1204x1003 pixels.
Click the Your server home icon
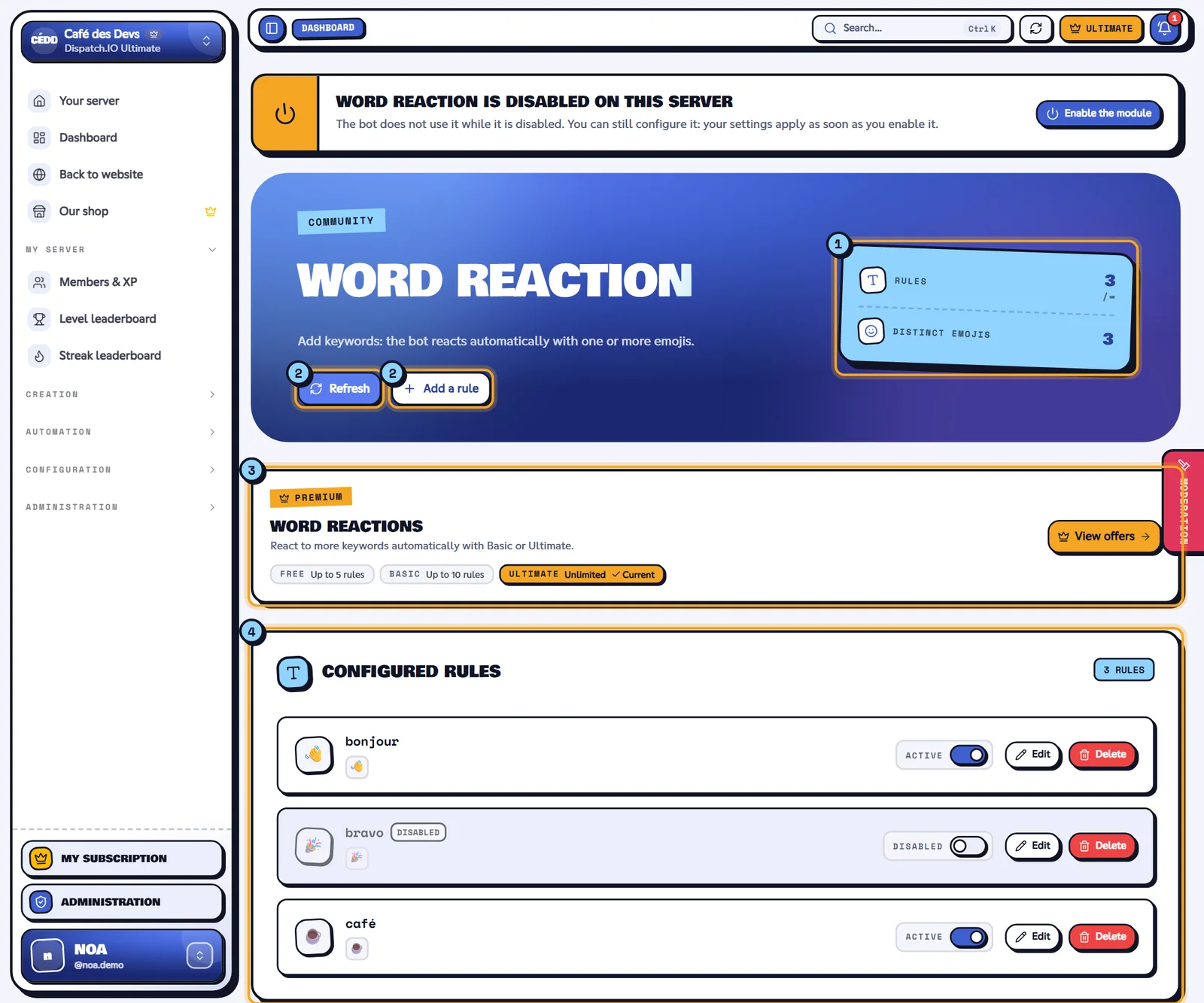(x=40, y=101)
